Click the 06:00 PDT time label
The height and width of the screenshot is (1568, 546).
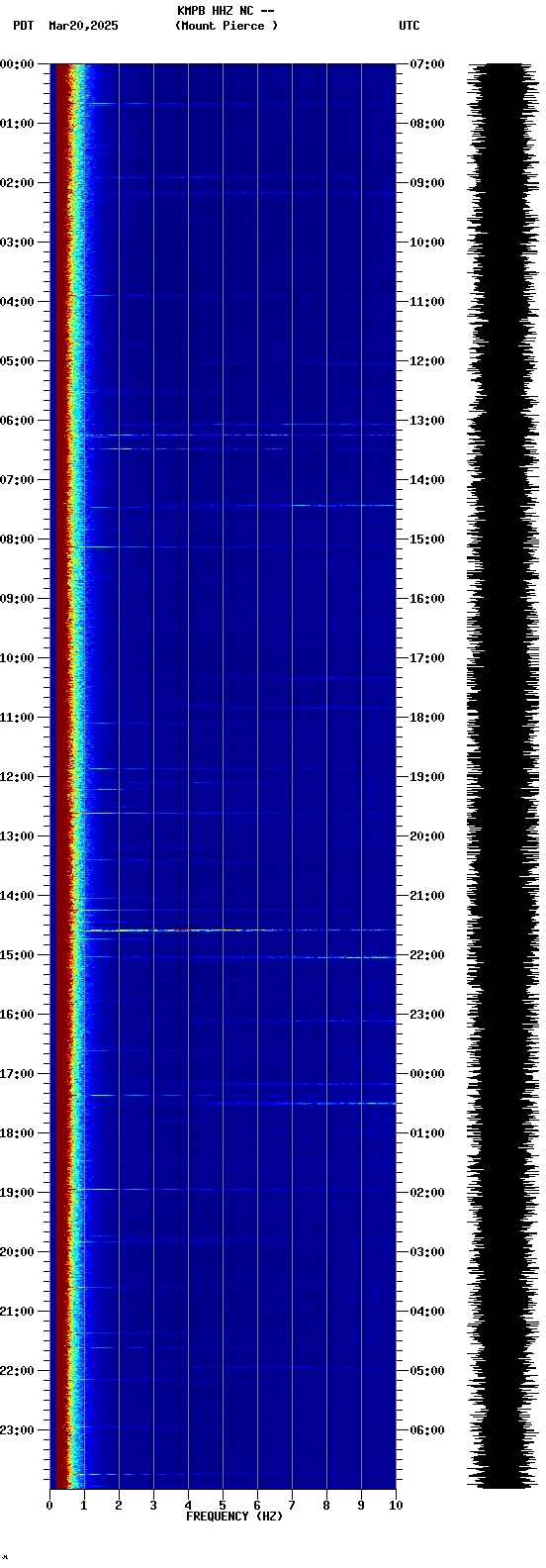coord(17,421)
